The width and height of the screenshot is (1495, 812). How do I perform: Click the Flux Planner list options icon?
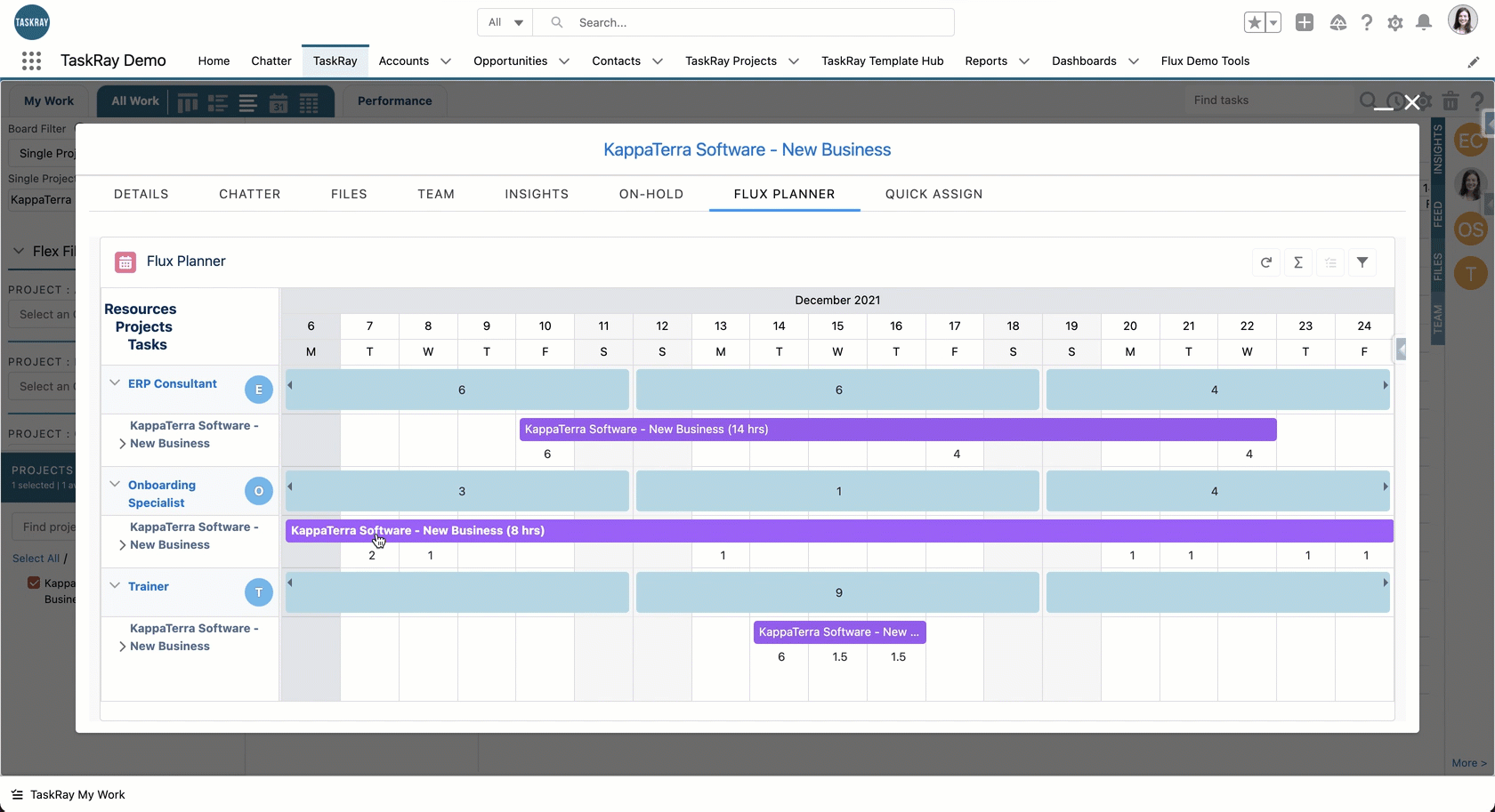[1330, 262]
